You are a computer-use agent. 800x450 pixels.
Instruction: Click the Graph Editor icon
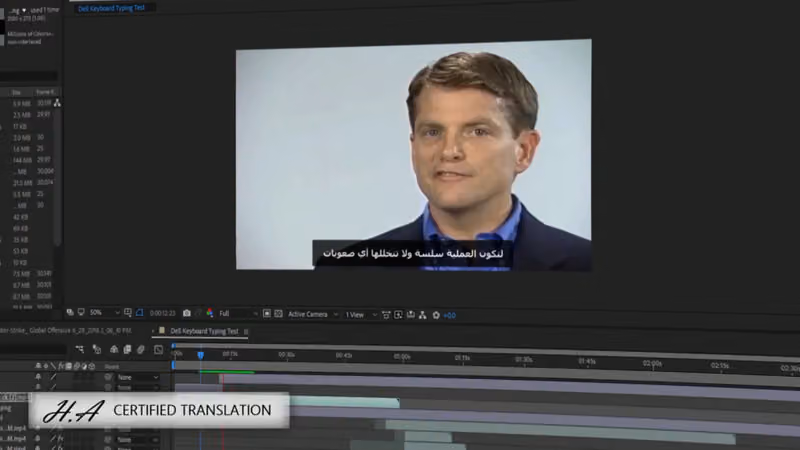pos(159,349)
